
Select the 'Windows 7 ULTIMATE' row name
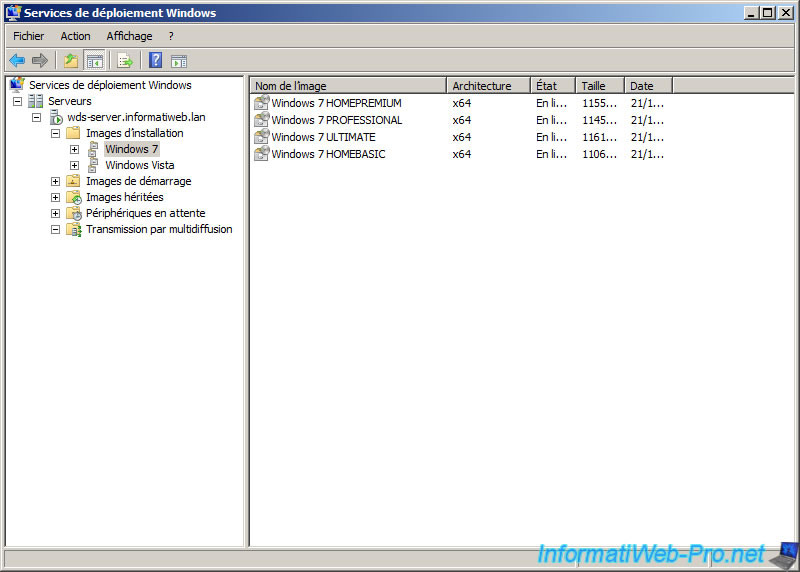pyautogui.click(x=323, y=137)
